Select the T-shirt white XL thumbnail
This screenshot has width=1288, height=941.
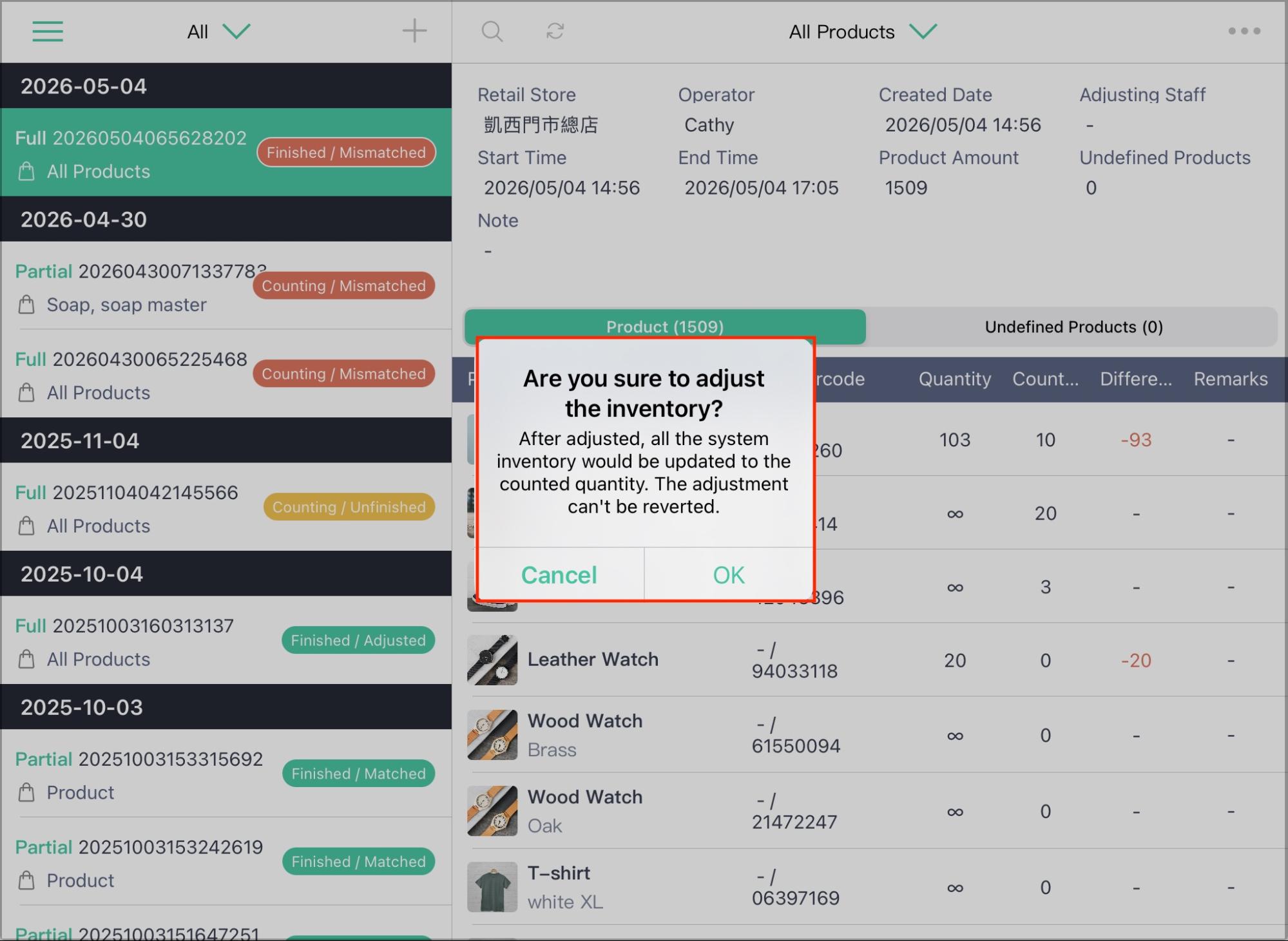[492, 887]
